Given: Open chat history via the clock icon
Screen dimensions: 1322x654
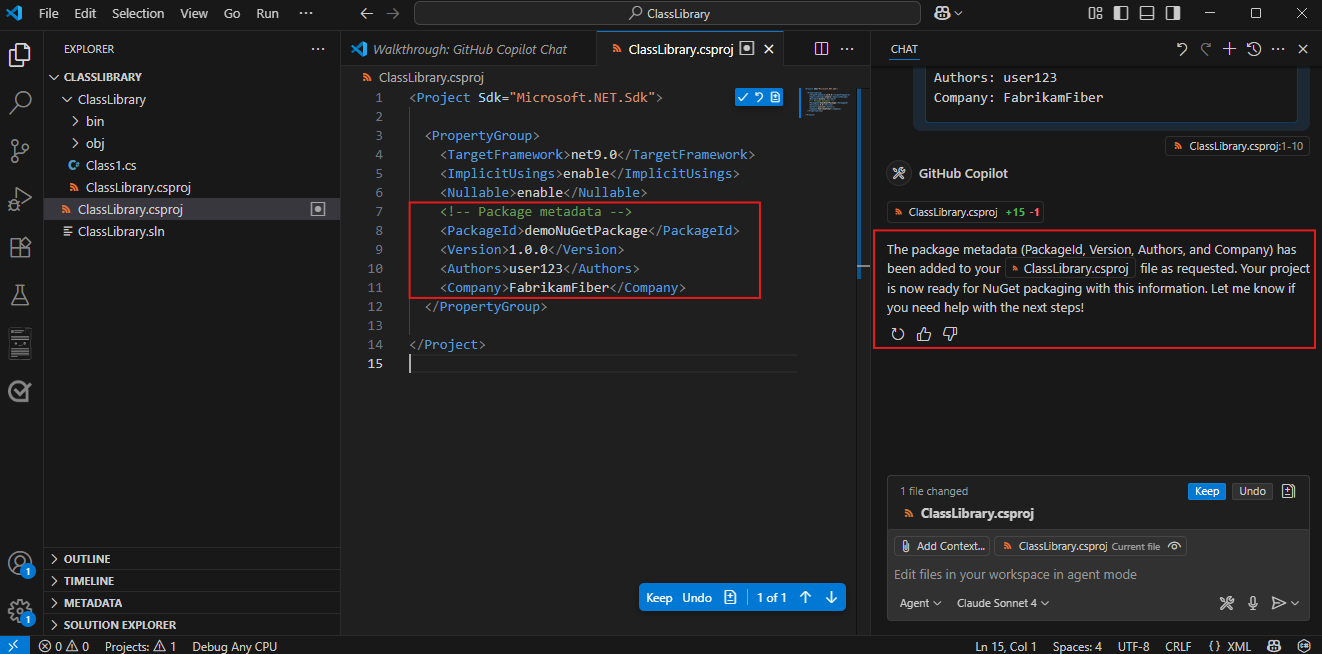Looking at the screenshot, I should click(1253, 48).
